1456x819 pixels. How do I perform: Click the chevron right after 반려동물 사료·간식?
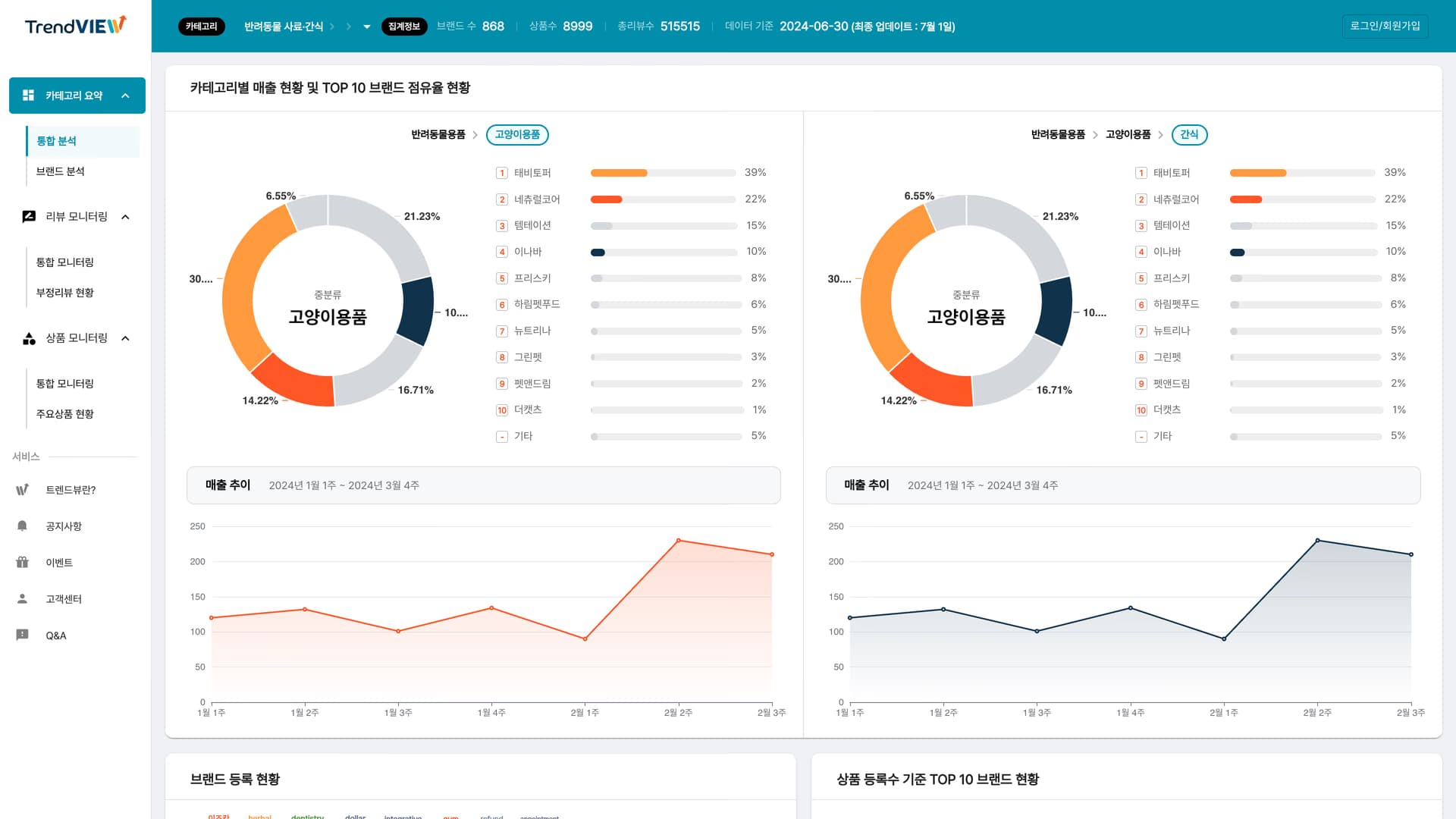(331, 27)
